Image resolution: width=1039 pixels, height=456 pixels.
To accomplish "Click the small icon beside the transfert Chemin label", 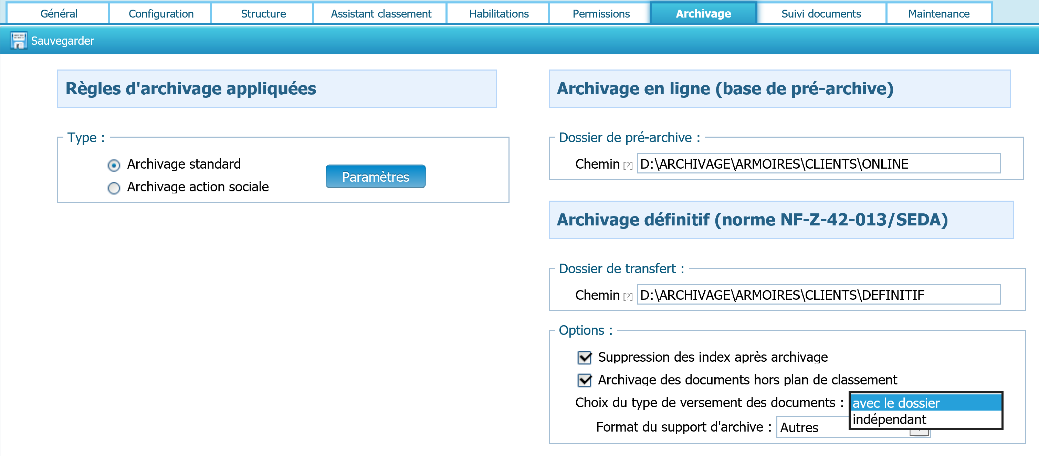I will pos(628,296).
